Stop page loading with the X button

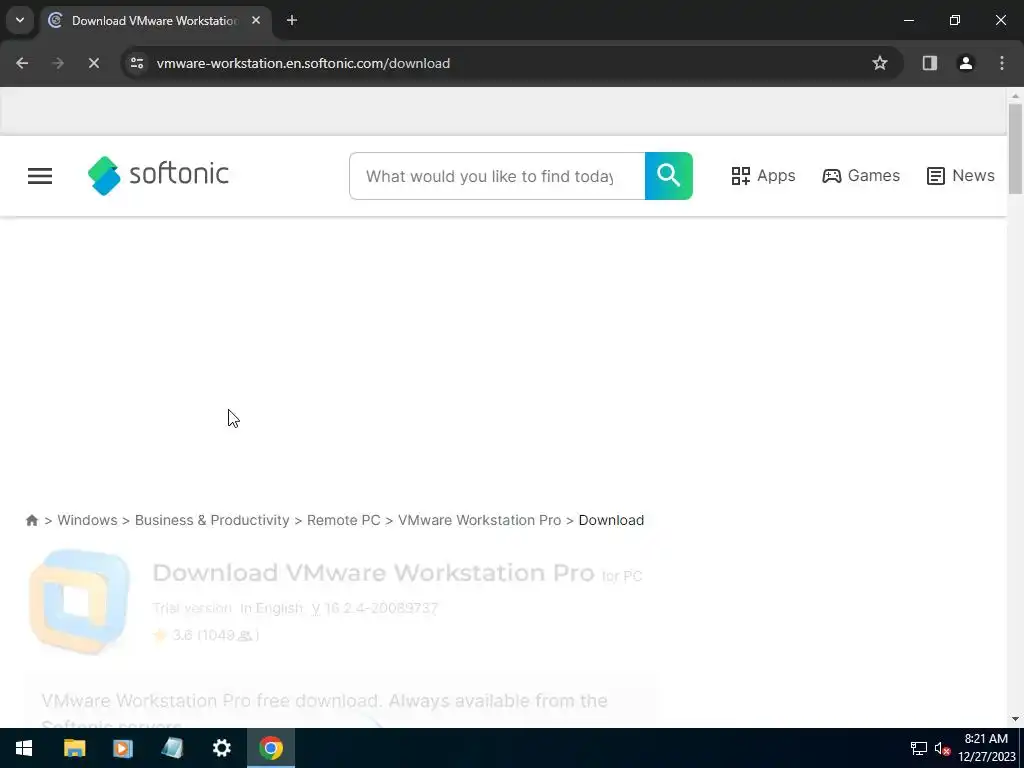pos(93,63)
